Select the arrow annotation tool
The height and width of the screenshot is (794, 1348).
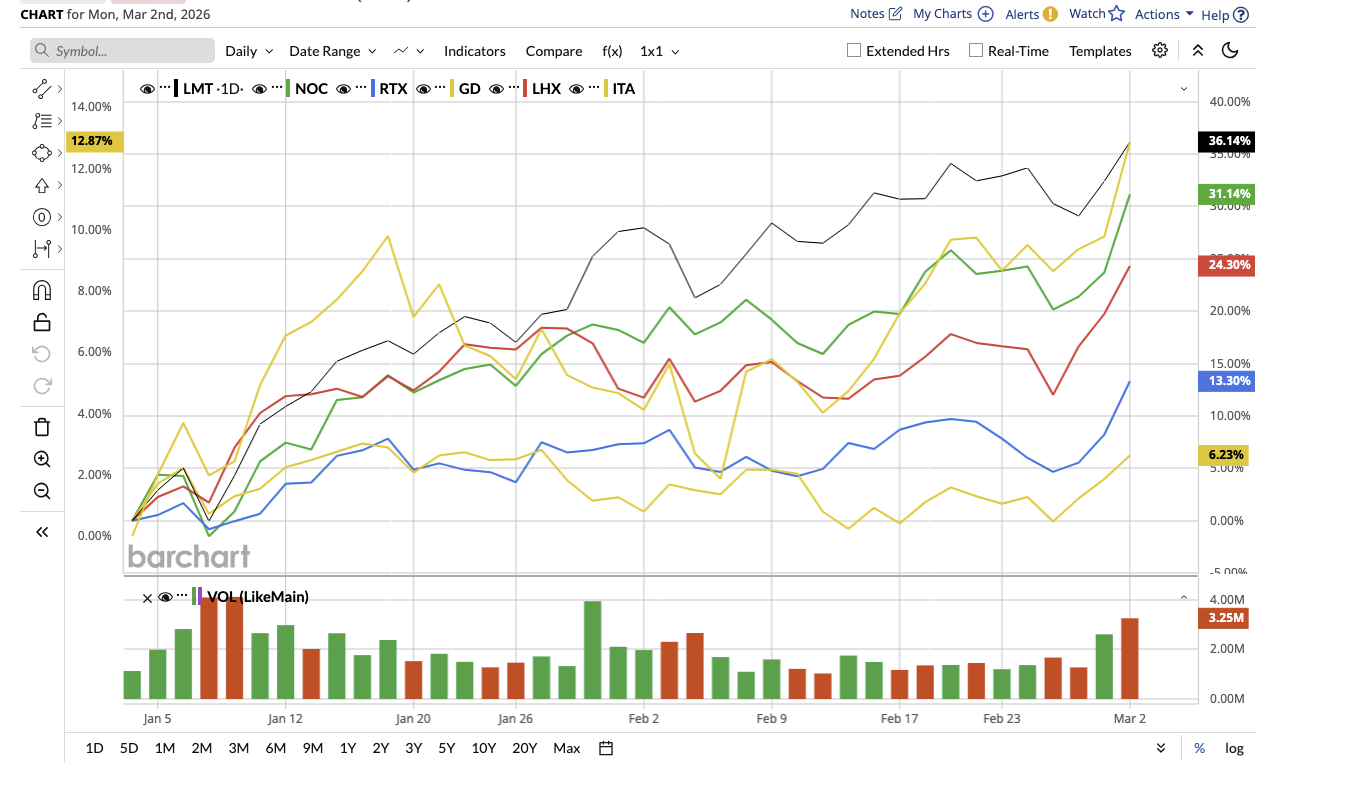[x=41, y=184]
